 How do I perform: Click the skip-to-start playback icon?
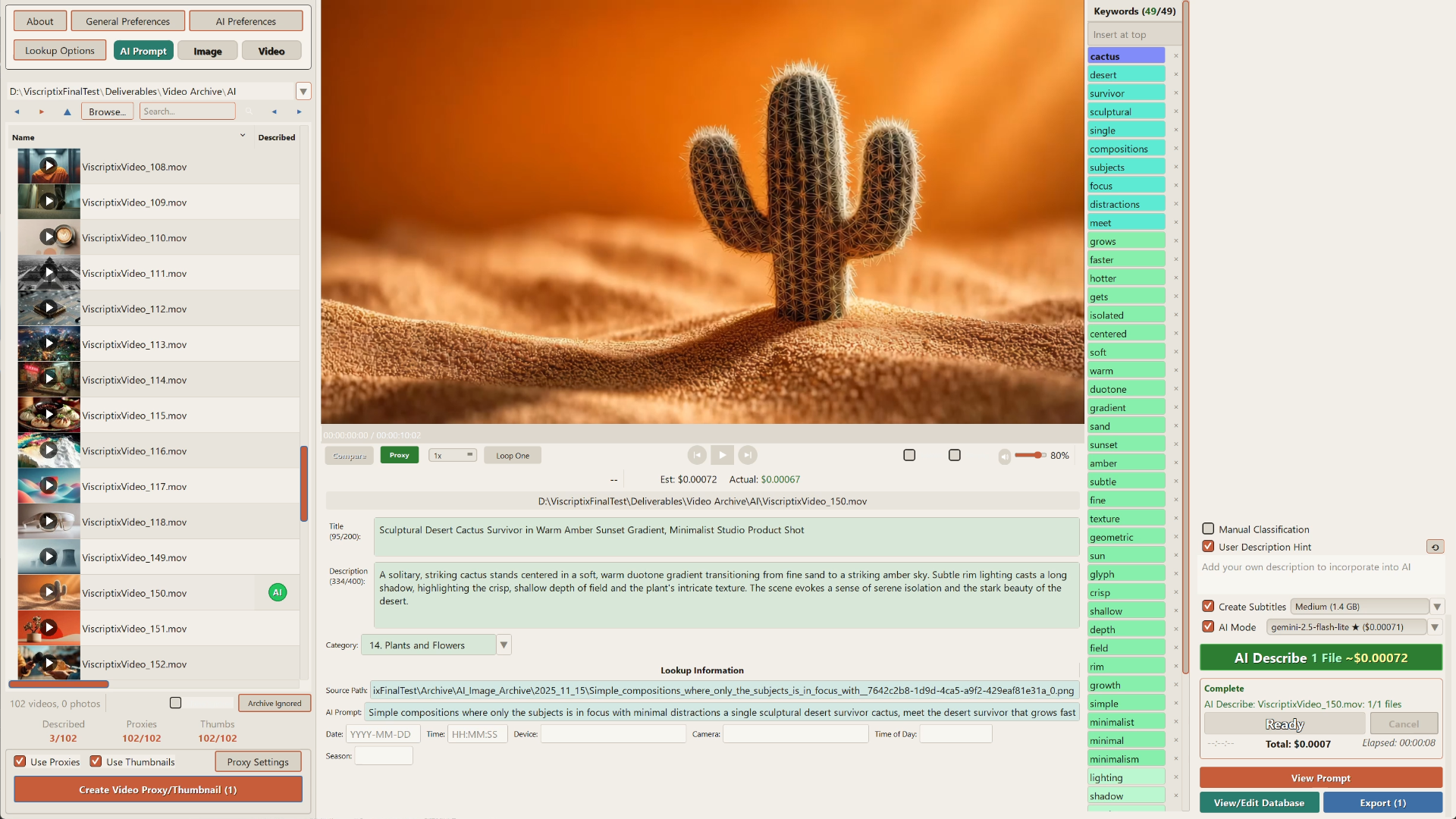(x=698, y=455)
